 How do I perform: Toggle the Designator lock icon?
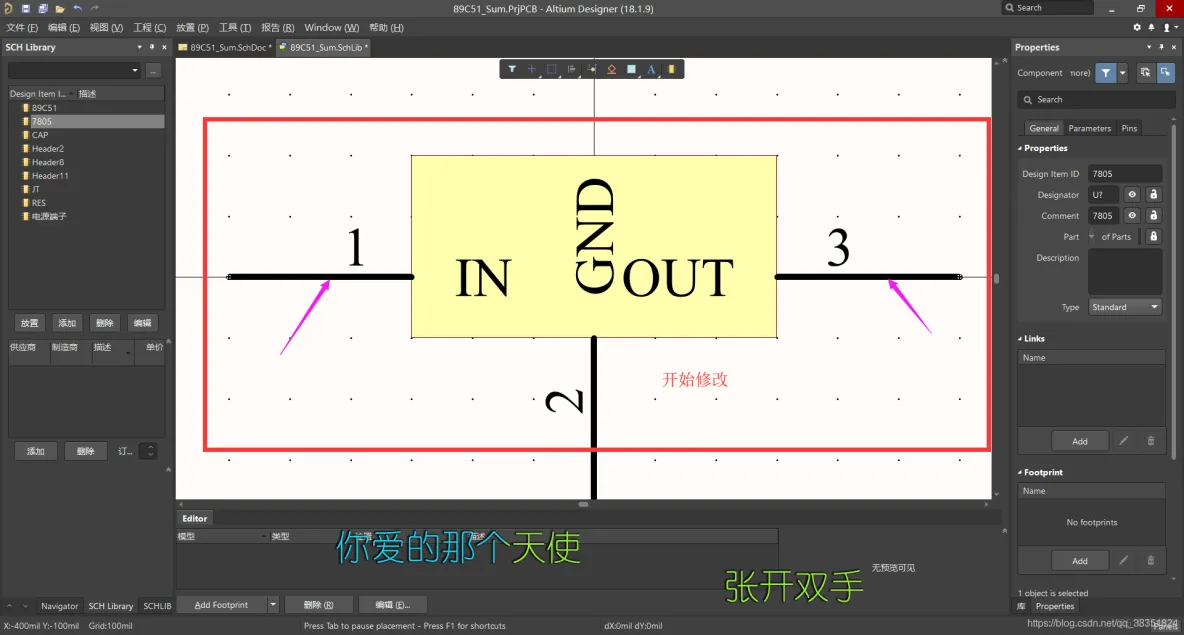(1153, 195)
